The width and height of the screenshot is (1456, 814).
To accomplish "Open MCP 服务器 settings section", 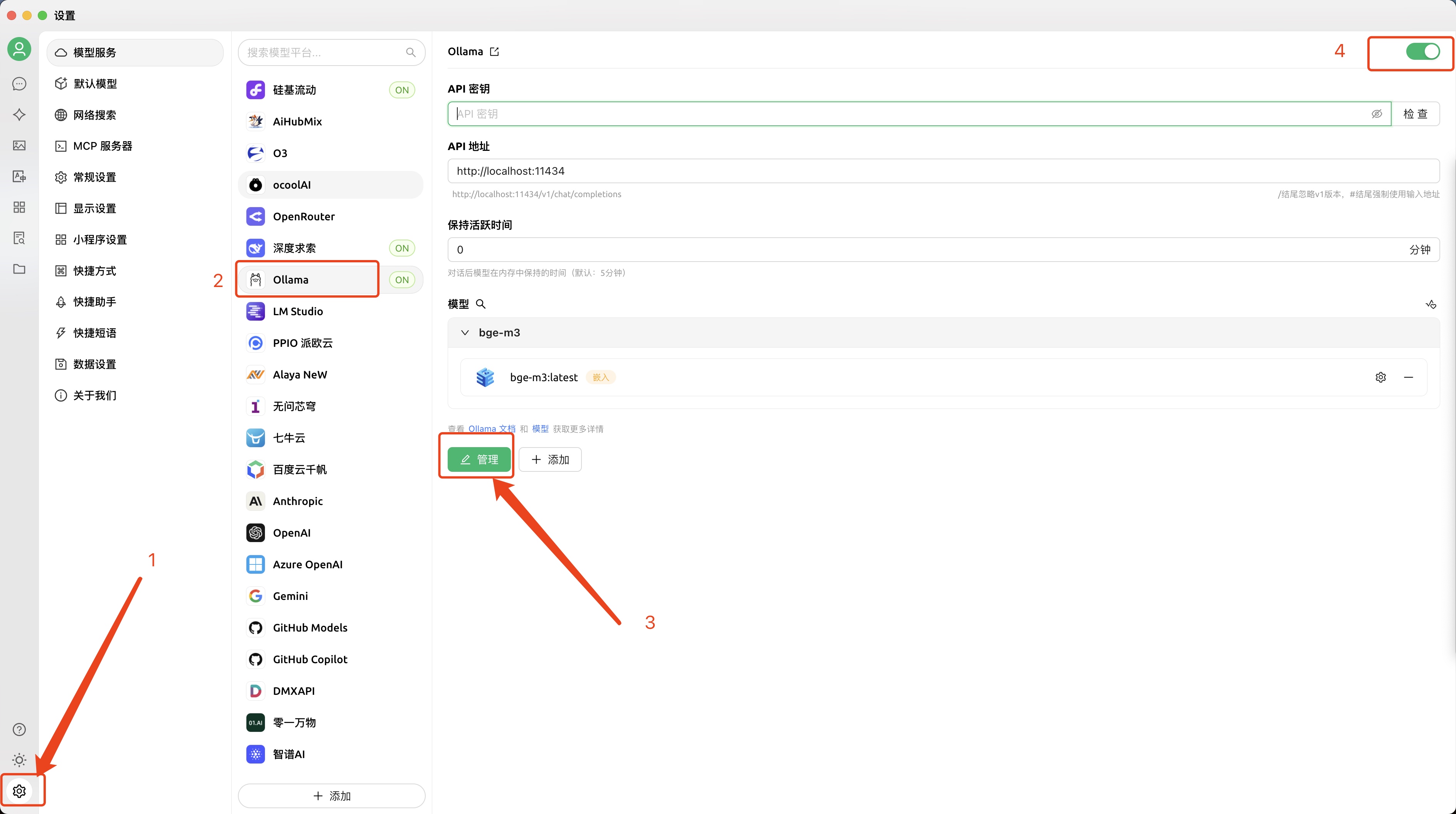I will (x=135, y=146).
